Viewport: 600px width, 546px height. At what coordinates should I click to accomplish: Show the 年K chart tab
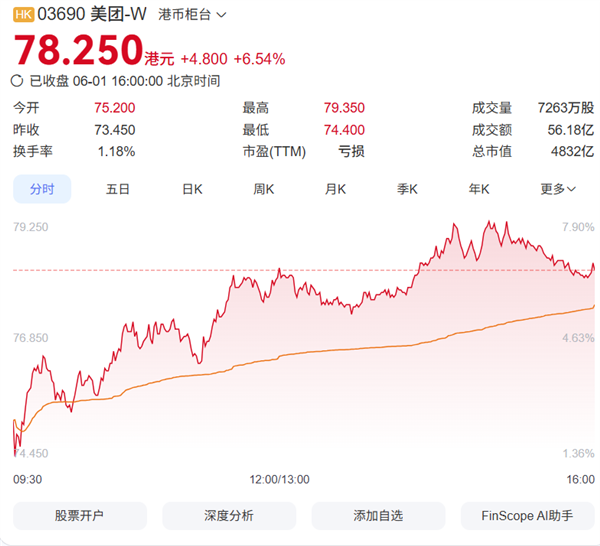(479, 189)
